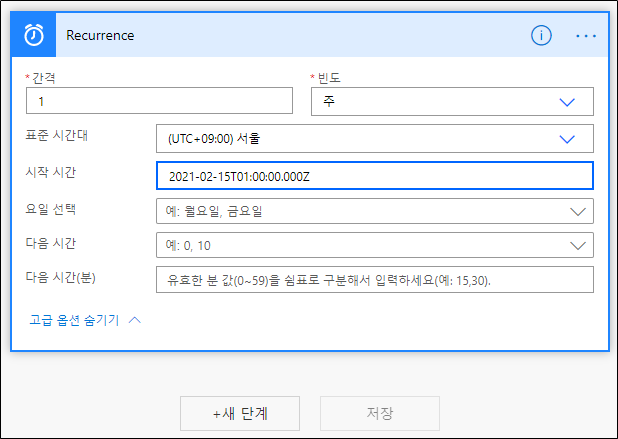618x439 pixels.
Task: Click the Recurrence card title
Action: point(100,35)
